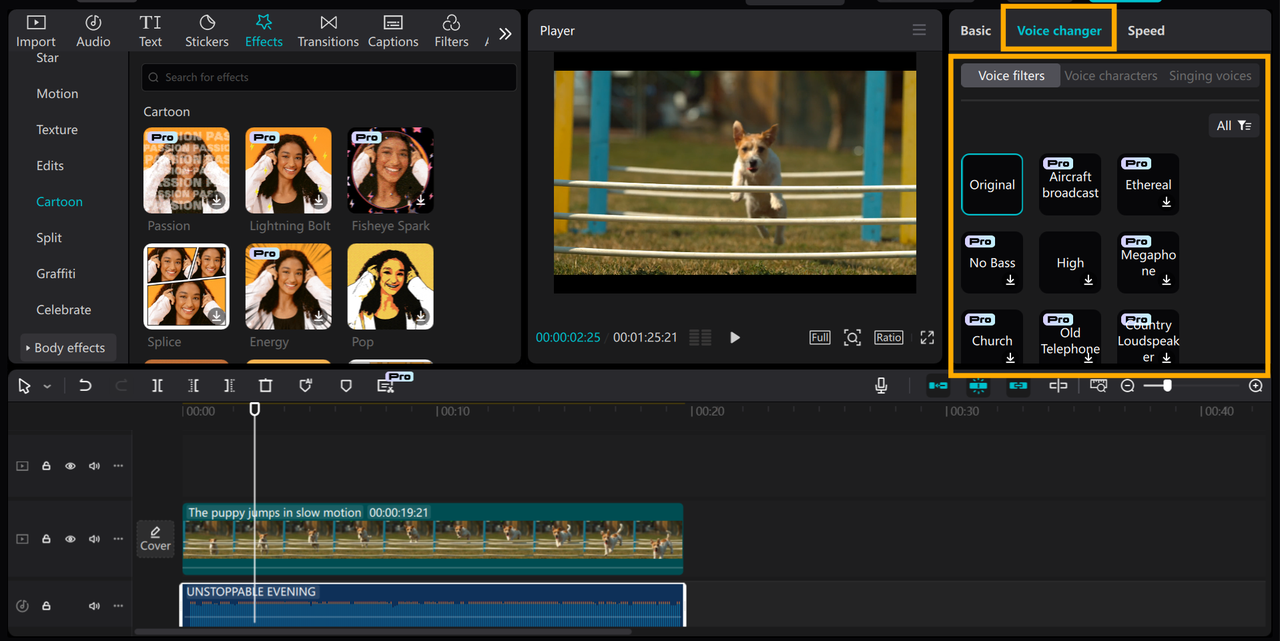
Task: Click the horizontal timeline scrollbar
Action: 383,631
